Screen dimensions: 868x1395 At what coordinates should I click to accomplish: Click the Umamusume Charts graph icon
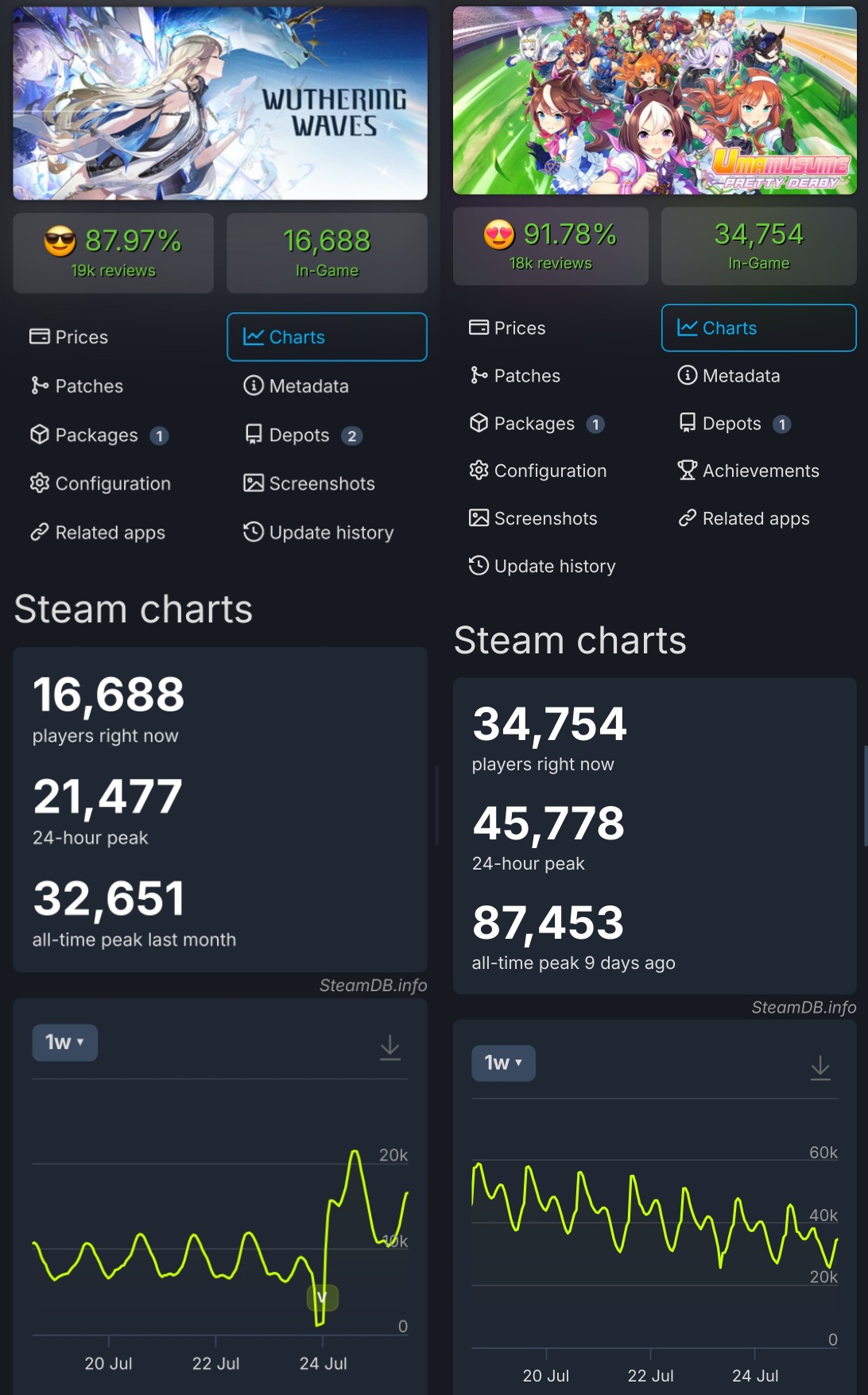pyautogui.click(x=687, y=327)
